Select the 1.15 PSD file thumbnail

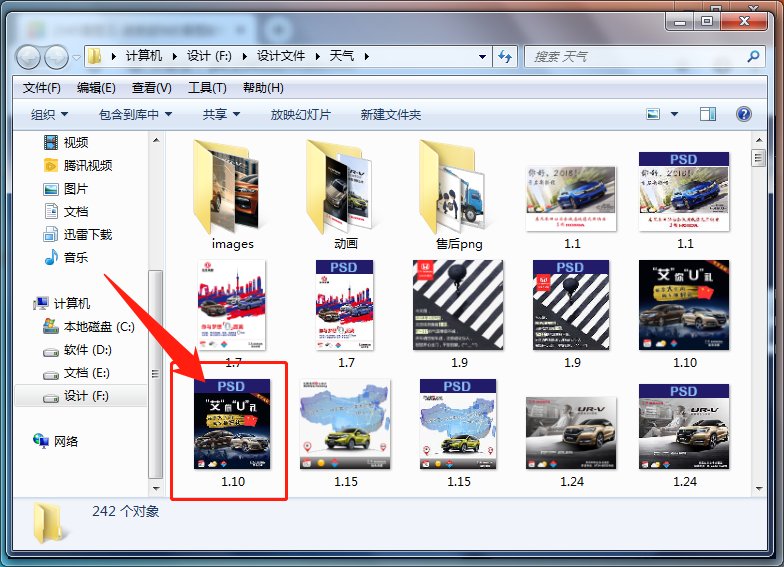pyautogui.click(x=458, y=424)
